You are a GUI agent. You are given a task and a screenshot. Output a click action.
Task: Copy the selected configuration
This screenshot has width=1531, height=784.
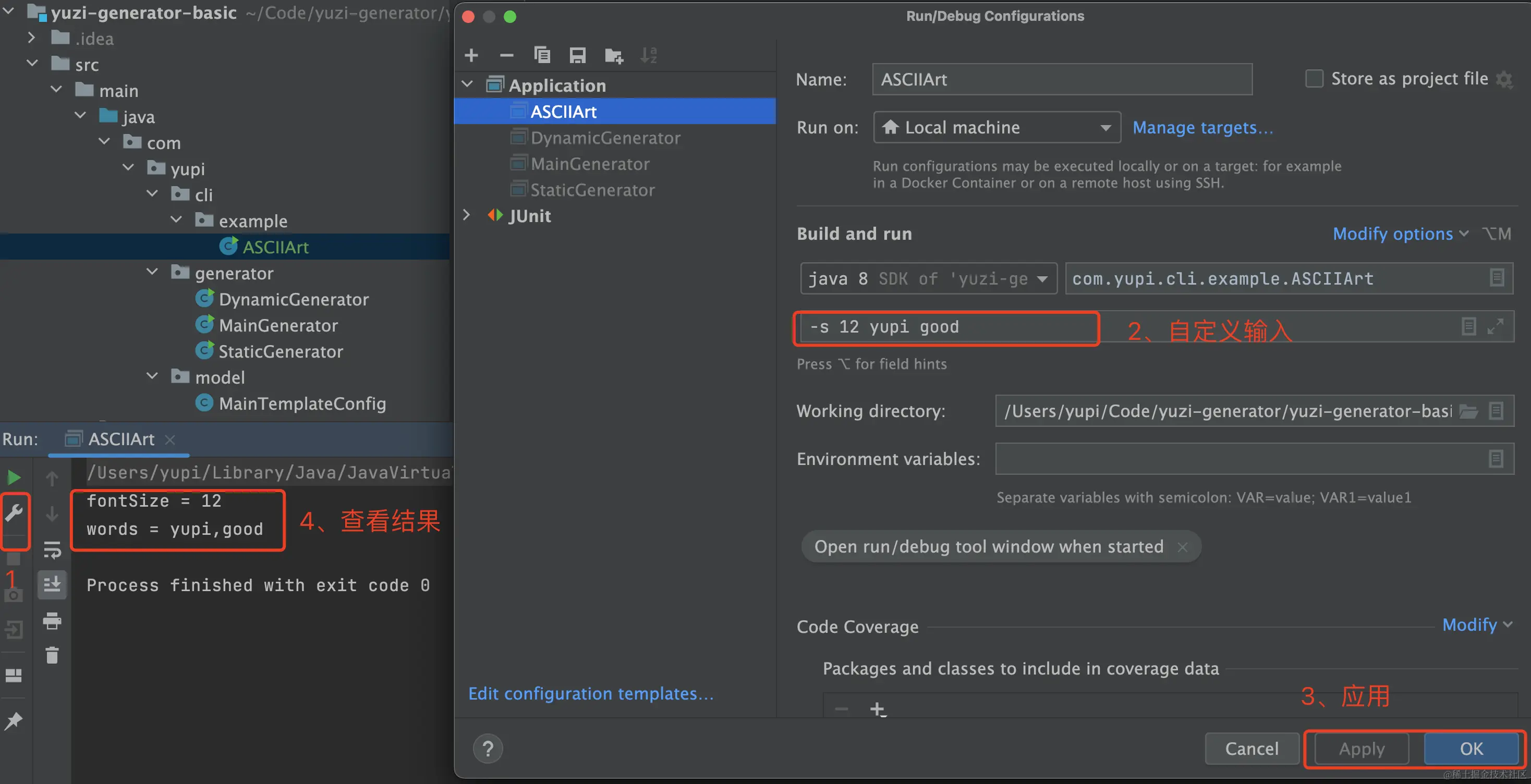541,55
